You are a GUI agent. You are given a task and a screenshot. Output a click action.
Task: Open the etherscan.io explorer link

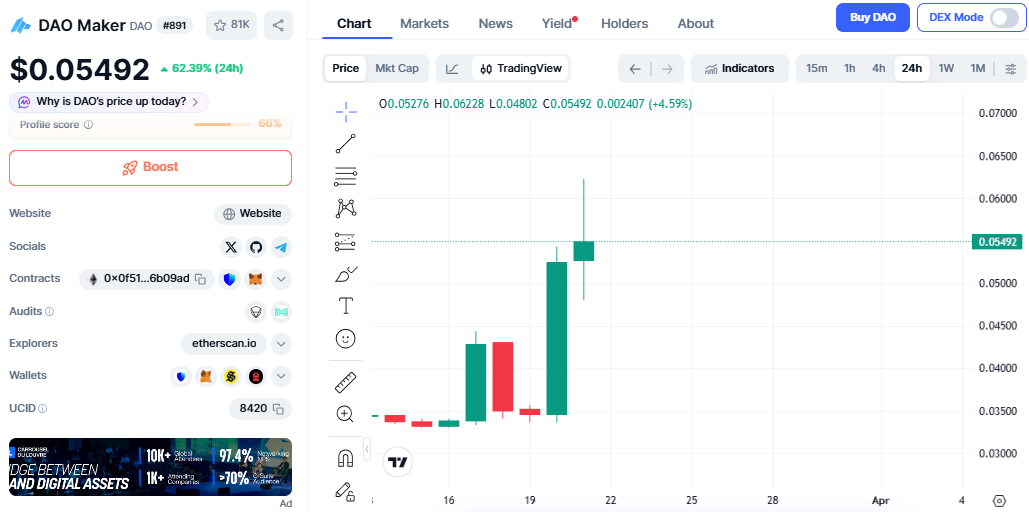click(224, 344)
